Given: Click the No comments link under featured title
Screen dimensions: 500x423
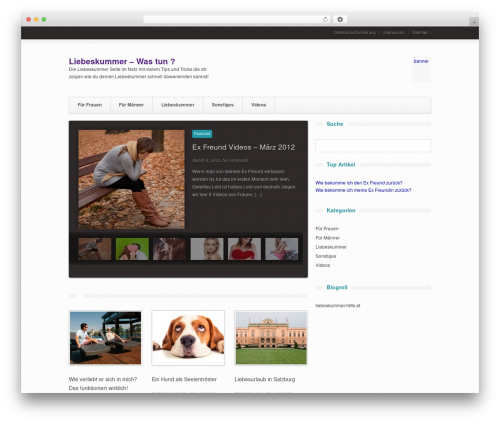Looking at the screenshot, I should pyautogui.click(x=235, y=160).
